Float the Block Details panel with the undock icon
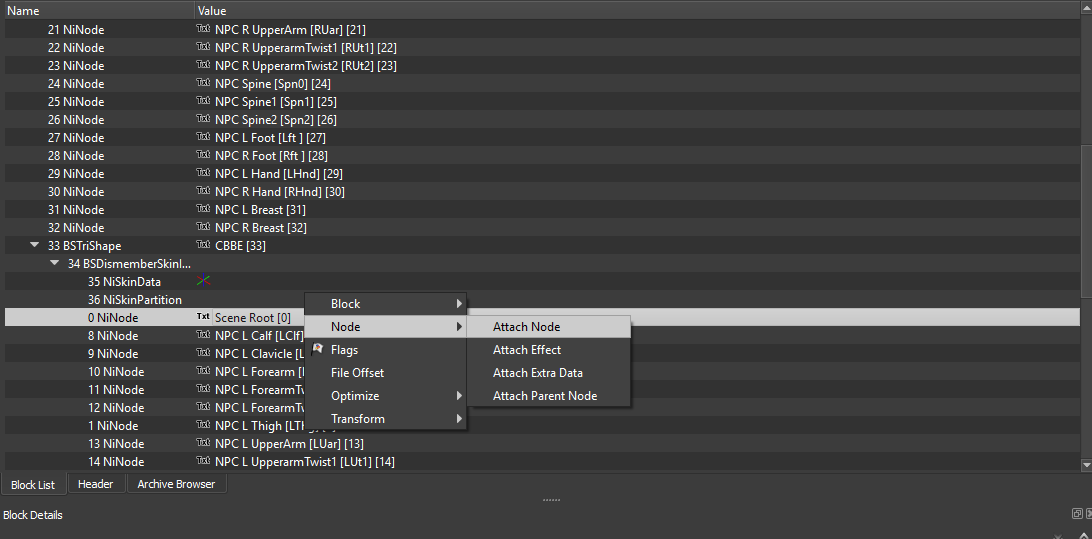Viewport: 1092px width, 539px height. [1076, 514]
